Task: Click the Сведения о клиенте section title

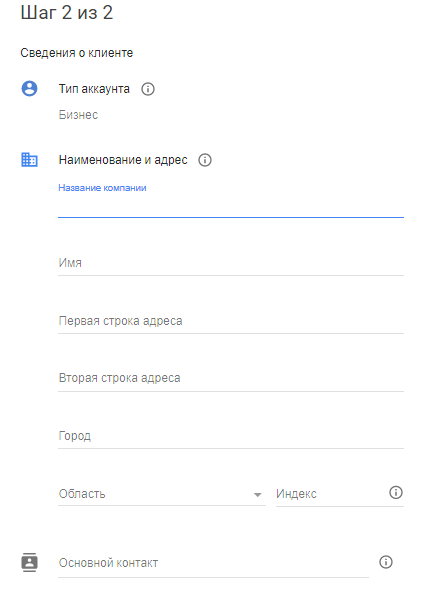Action: click(x=77, y=53)
